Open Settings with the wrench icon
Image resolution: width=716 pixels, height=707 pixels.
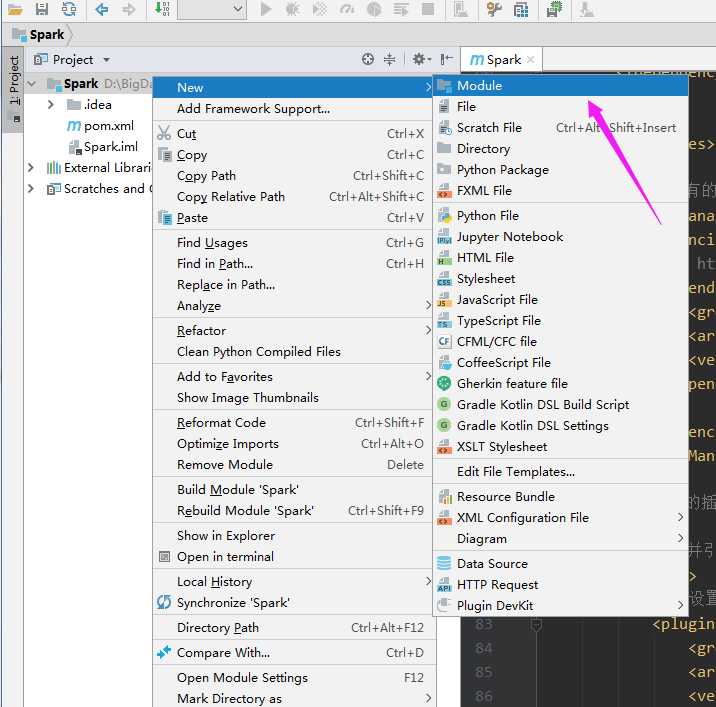[x=494, y=9]
